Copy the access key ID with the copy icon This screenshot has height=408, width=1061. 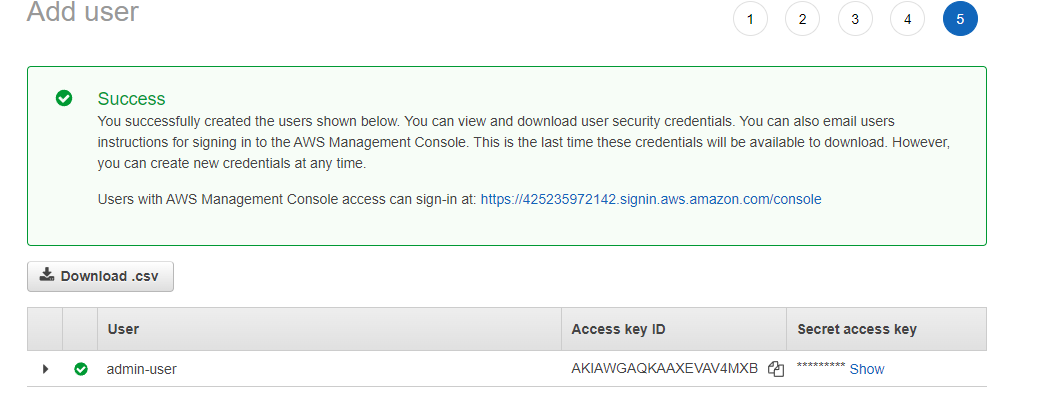[775, 369]
